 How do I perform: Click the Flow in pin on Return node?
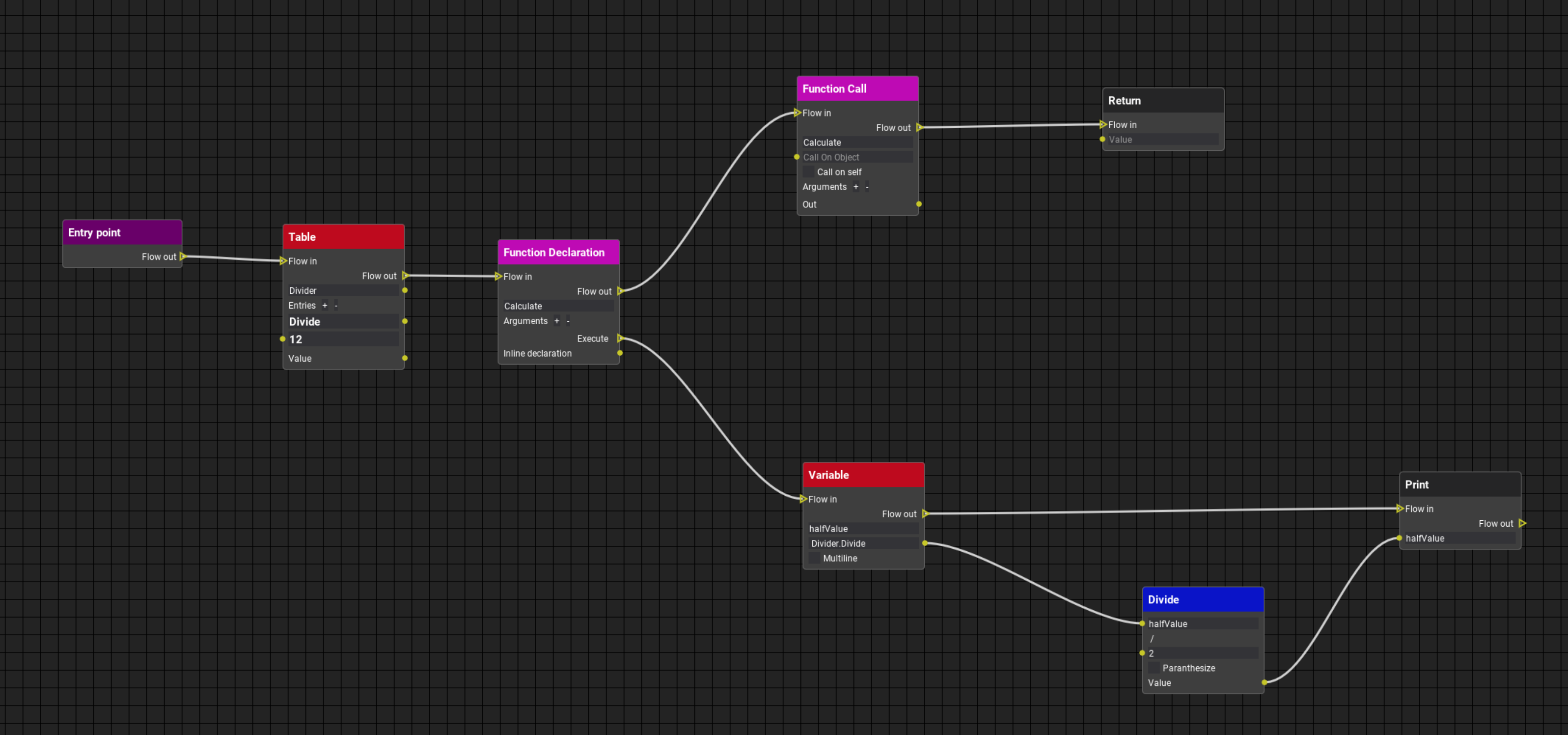coord(1102,124)
